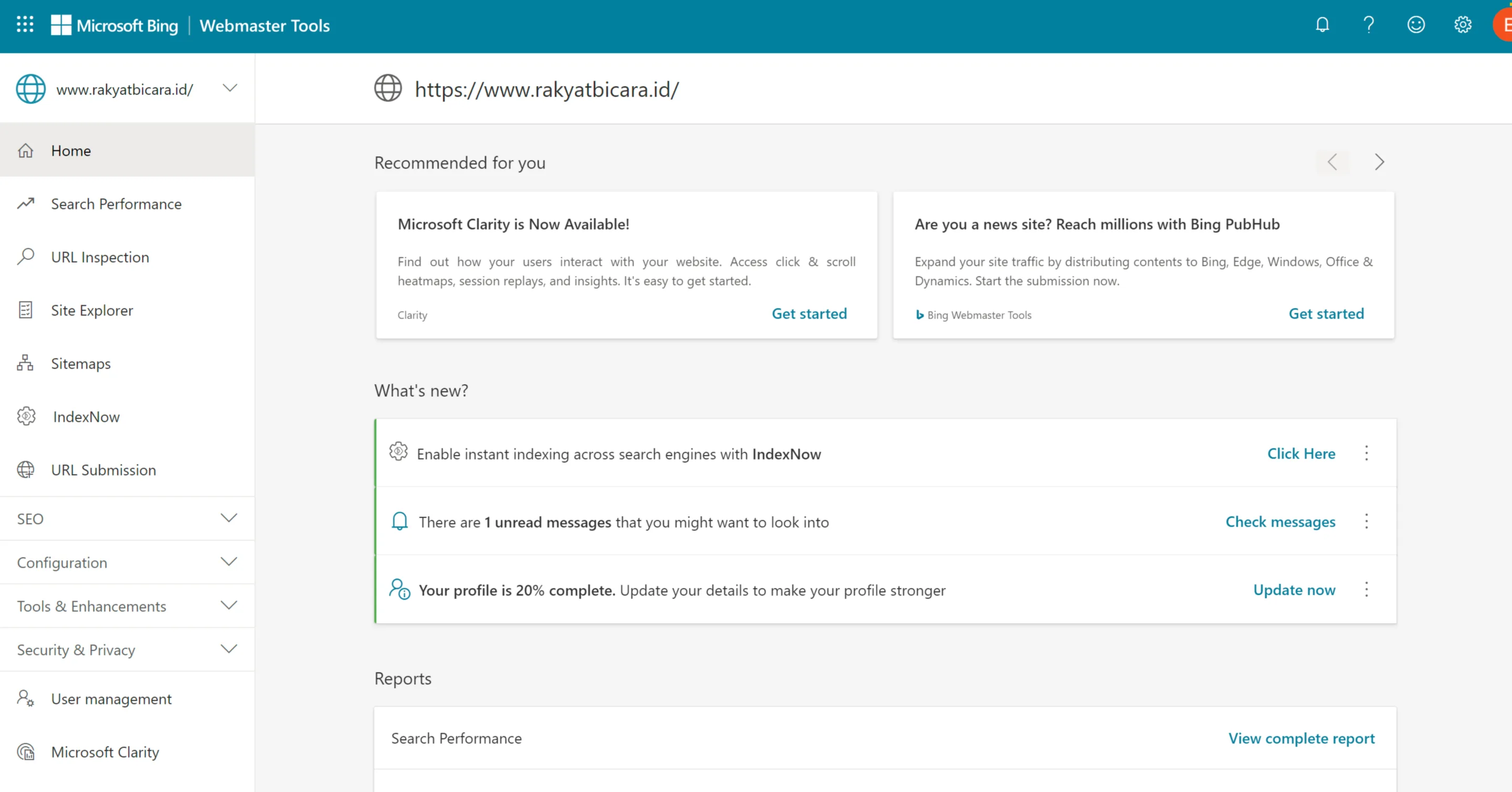Open more options for unread messages row
Image resolution: width=1512 pixels, height=792 pixels.
[1367, 521]
